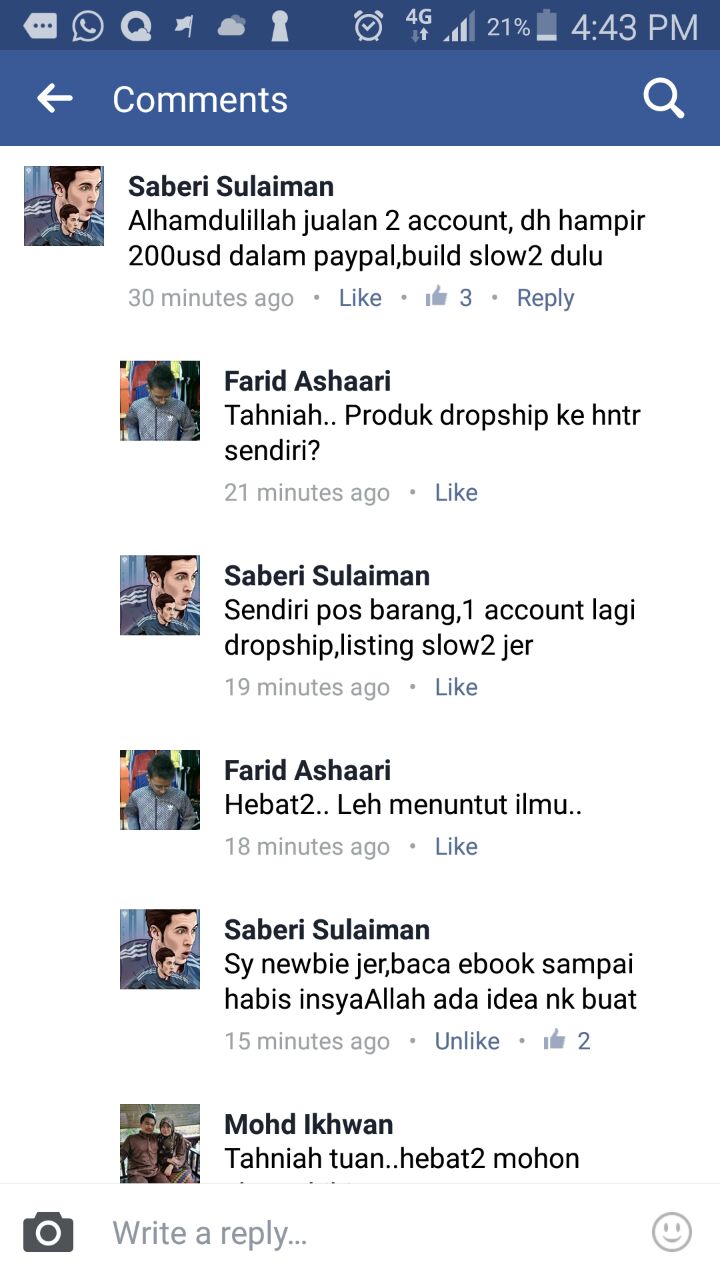Reply to Saberi Sulaiman's top comment
720x1280 pixels.
click(x=545, y=298)
